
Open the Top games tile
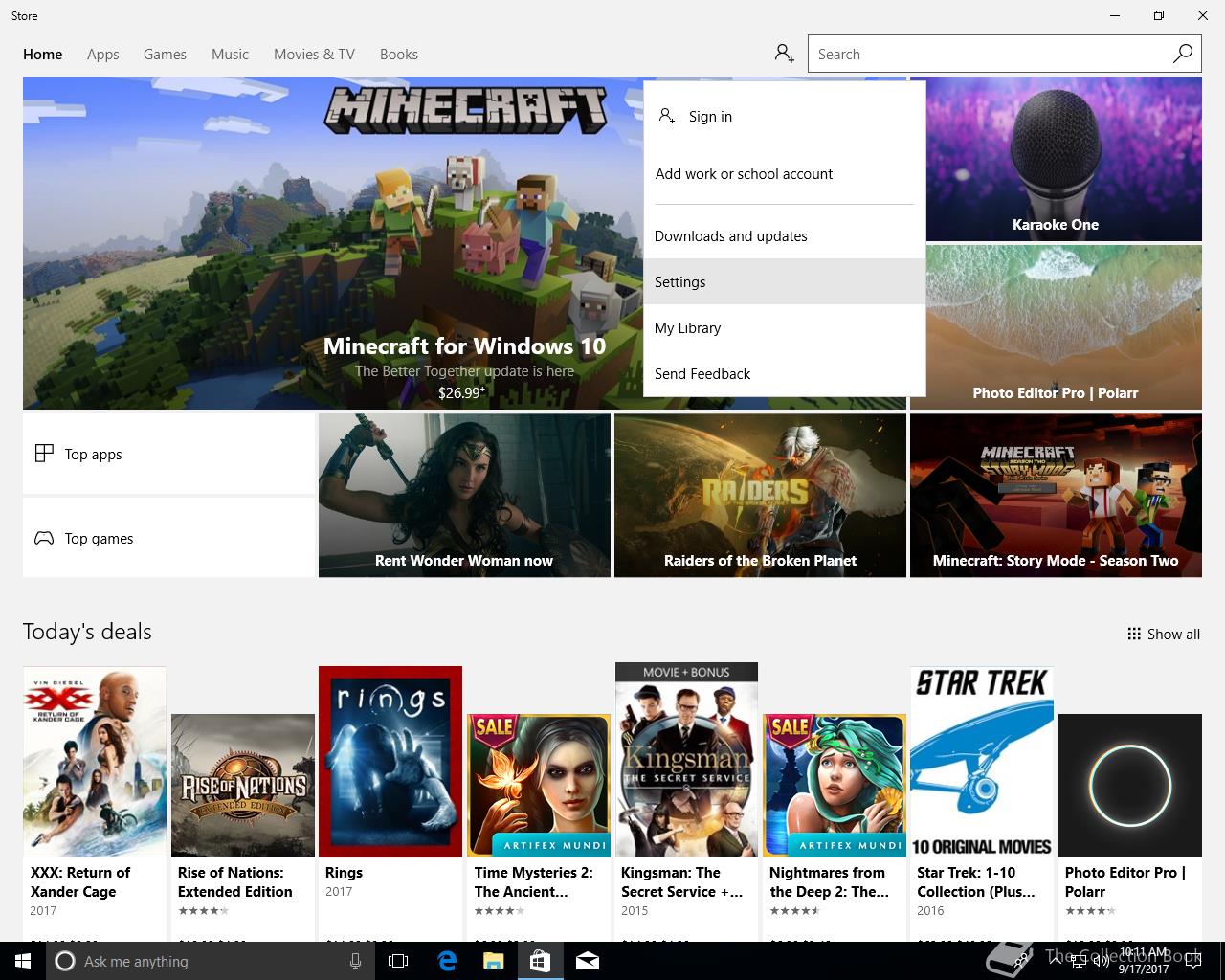point(168,538)
